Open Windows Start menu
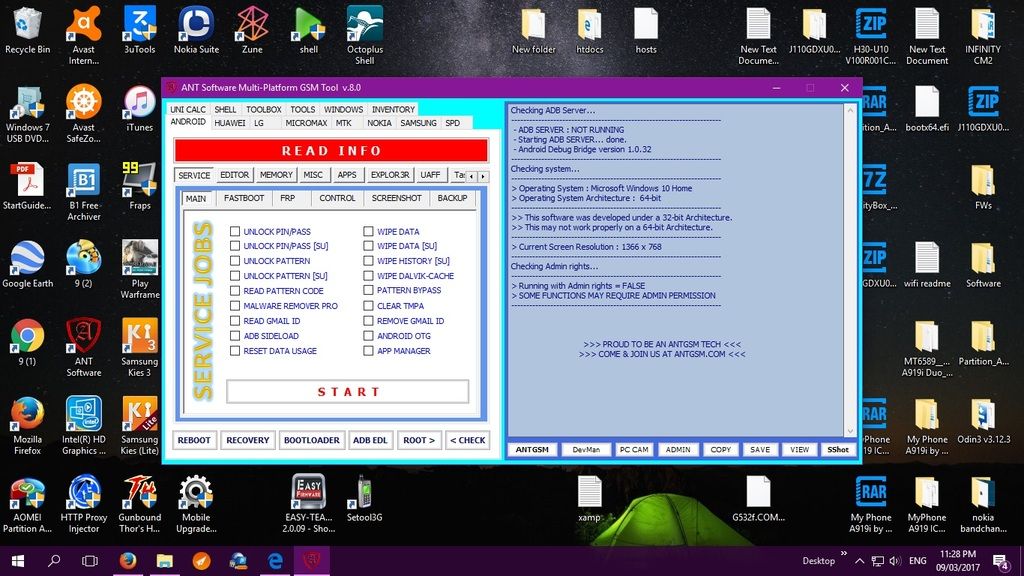This screenshot has width=1024, height=576. [x=18, y=560]
